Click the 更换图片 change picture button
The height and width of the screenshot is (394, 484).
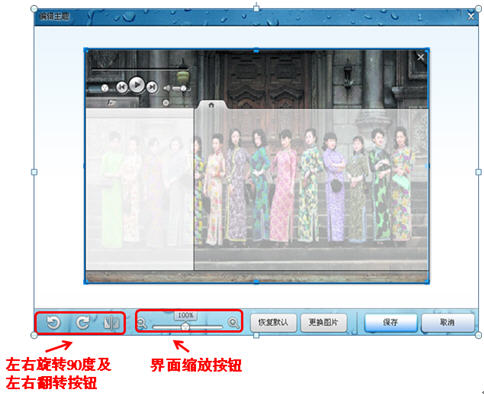[324, 323]
